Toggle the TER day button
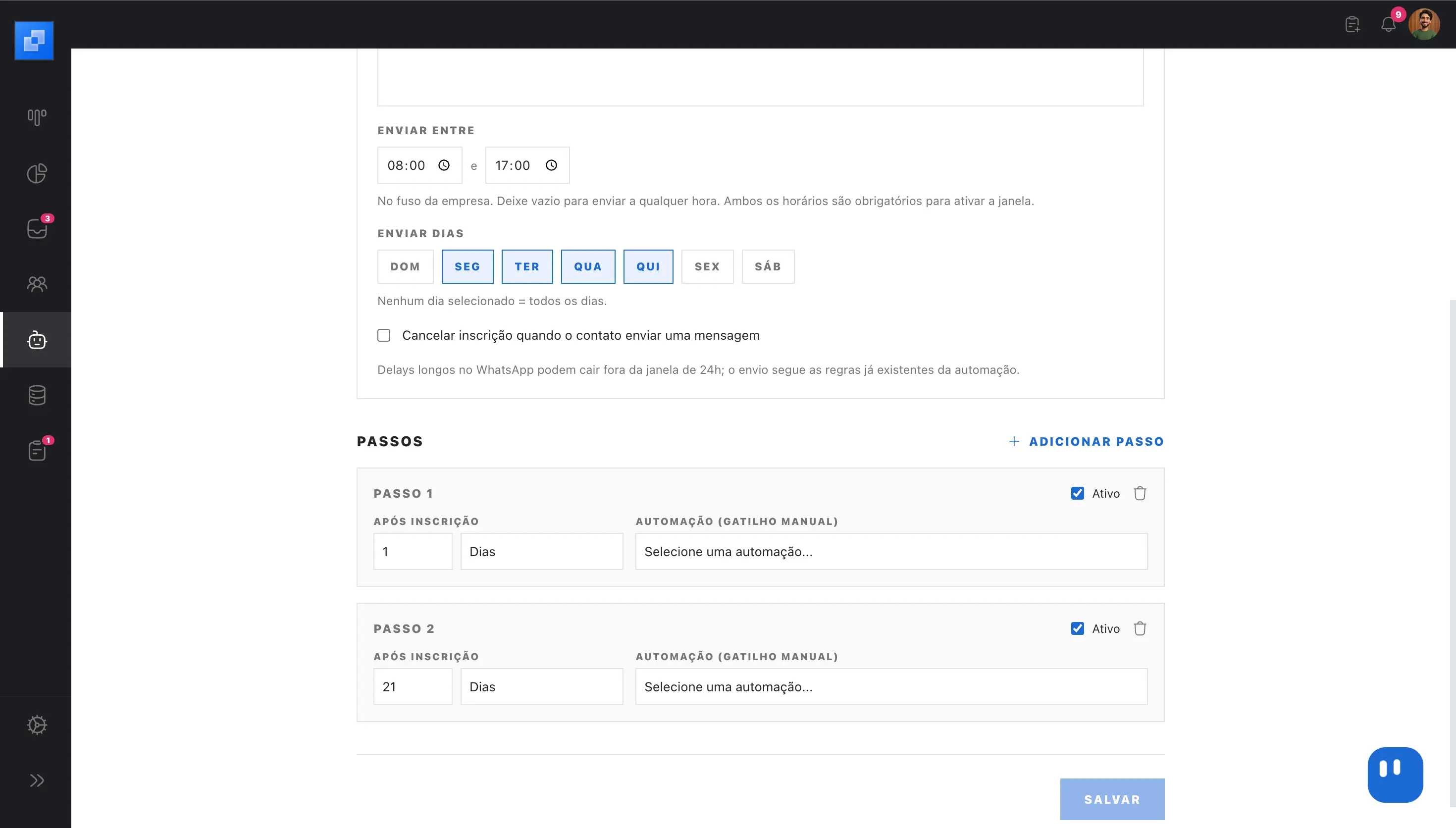The width and height of the screenshot is (1456, 828). 527,267
